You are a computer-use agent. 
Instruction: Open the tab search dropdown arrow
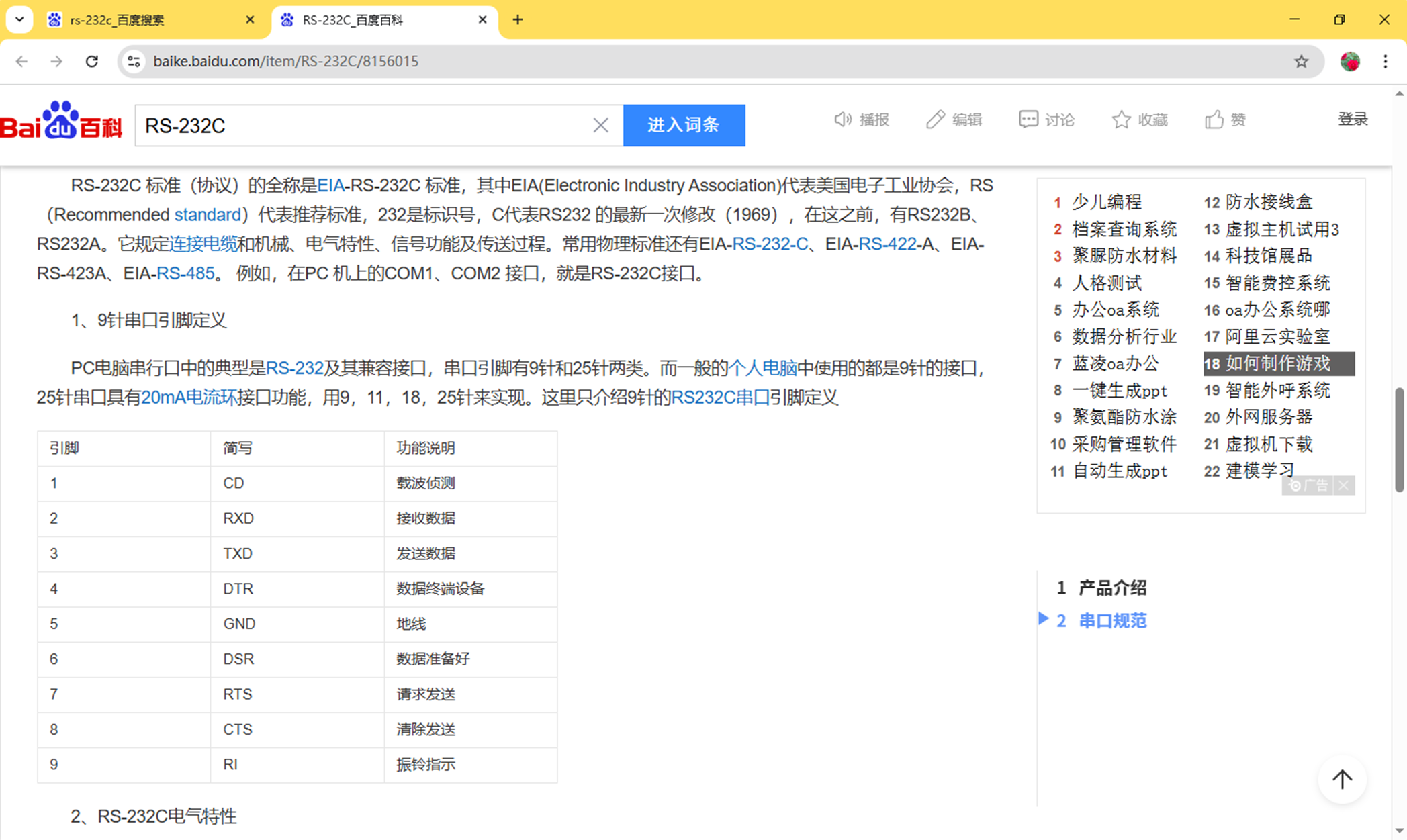point(19,19)
